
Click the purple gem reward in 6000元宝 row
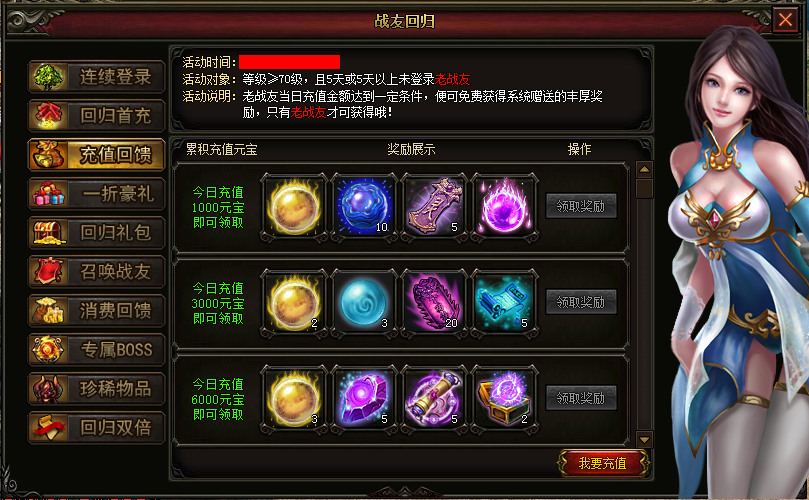(364, 399)
